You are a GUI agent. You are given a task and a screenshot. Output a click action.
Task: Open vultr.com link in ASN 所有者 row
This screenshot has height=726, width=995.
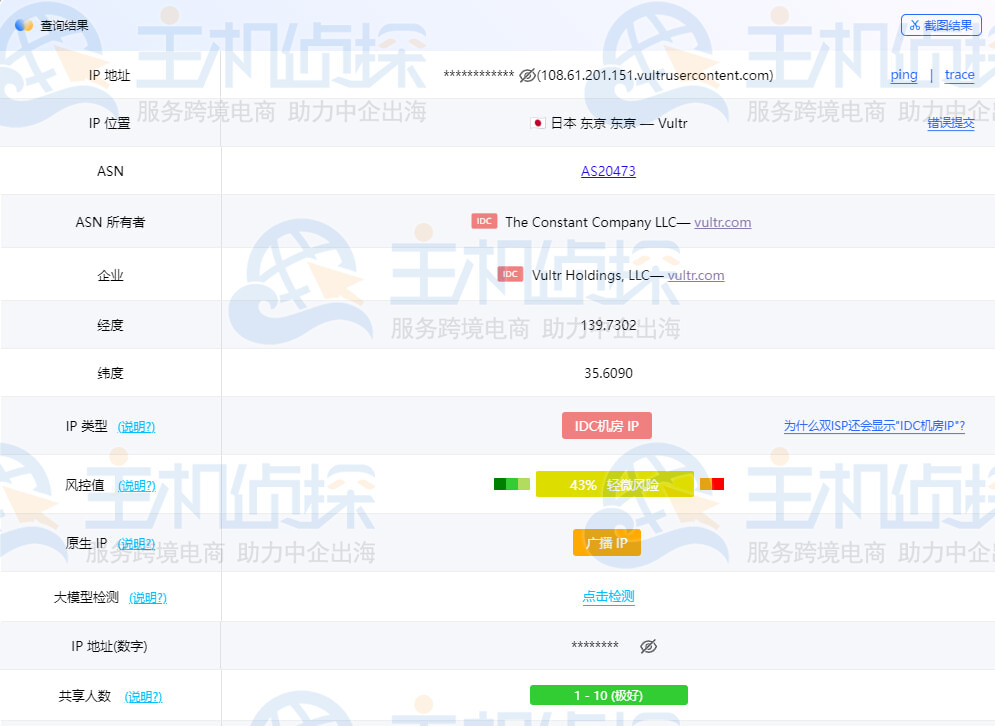point(722,222)
